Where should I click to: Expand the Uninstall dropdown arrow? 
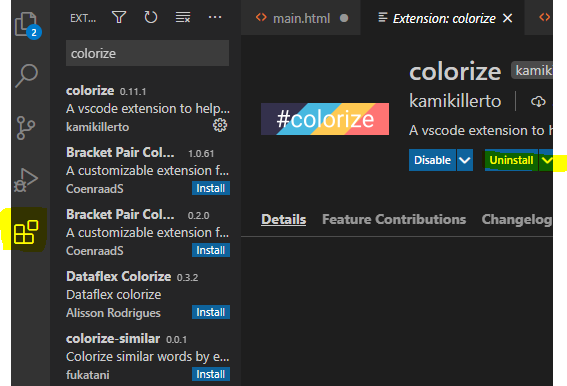[546, 160]
